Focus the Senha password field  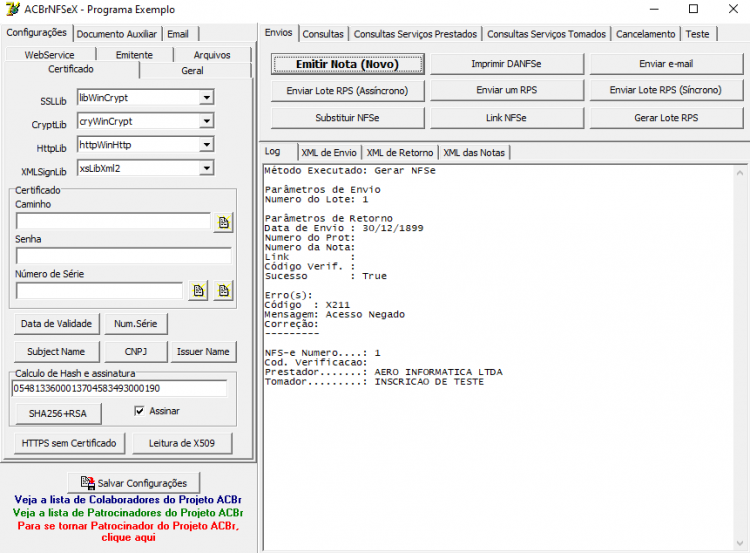(x=124, y=256)
